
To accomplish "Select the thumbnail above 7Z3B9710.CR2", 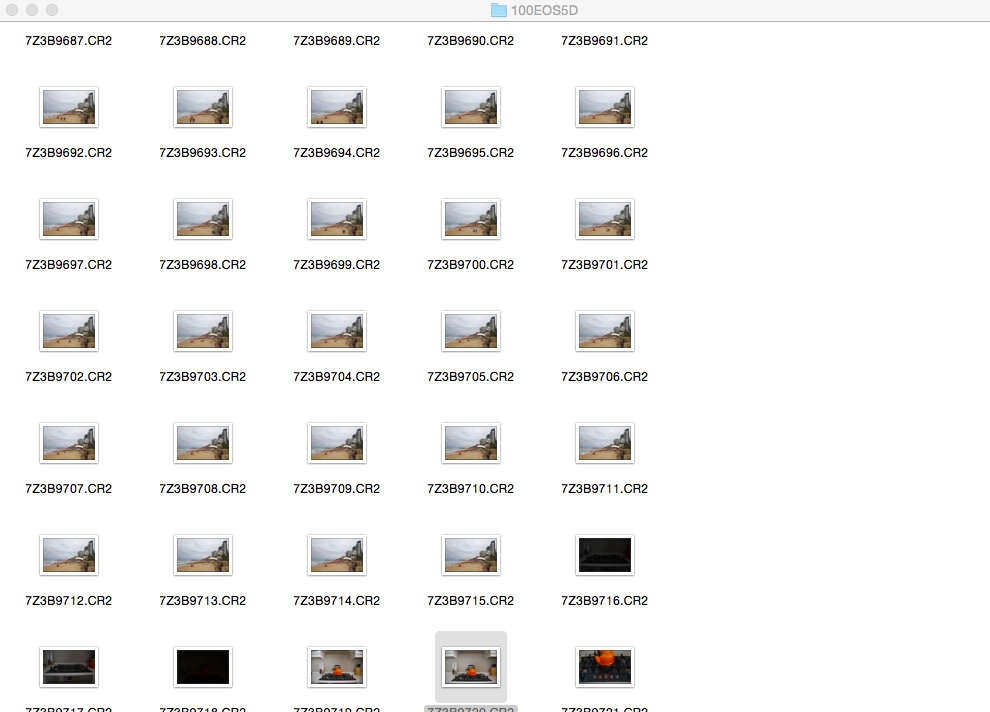I will (470, 443).
